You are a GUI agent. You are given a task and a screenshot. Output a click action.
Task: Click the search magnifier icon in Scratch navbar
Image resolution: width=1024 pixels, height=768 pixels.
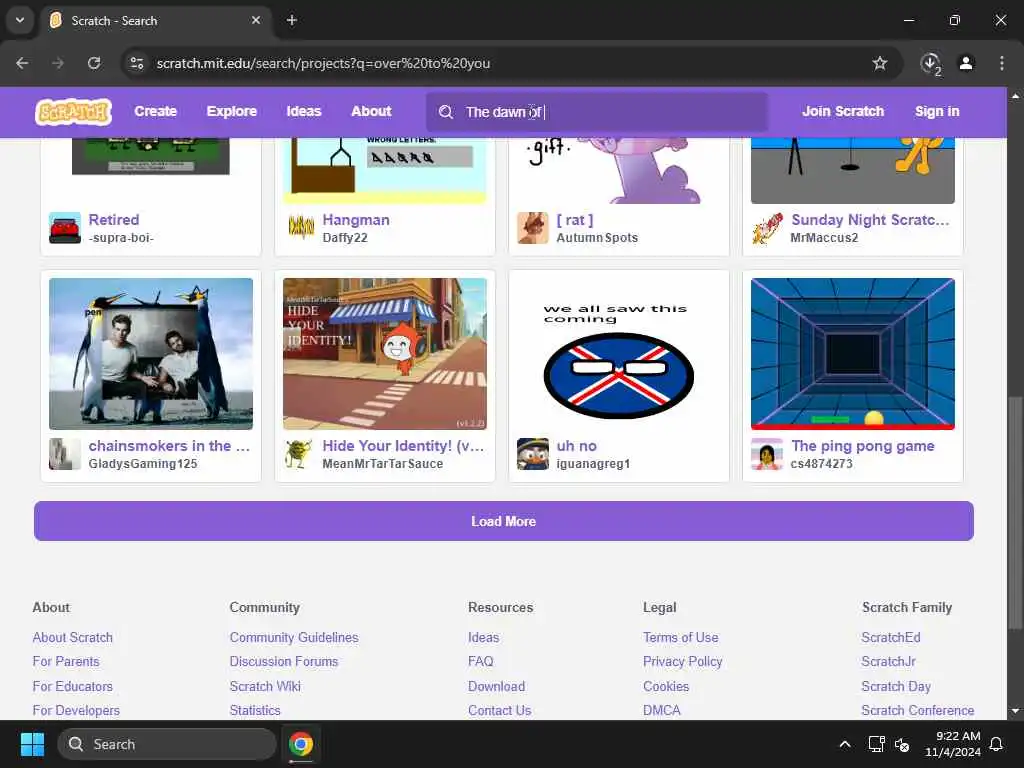[x=446, y=112]
